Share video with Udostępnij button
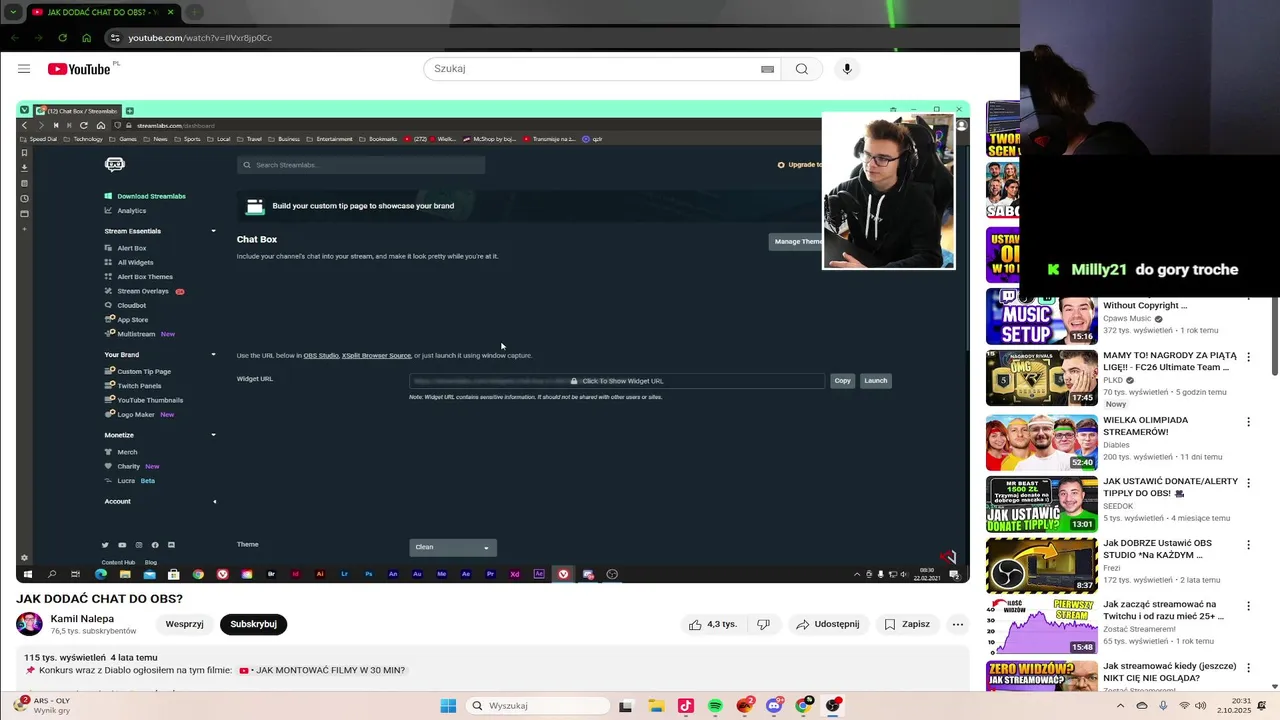1280x720 pixels. 828,624
